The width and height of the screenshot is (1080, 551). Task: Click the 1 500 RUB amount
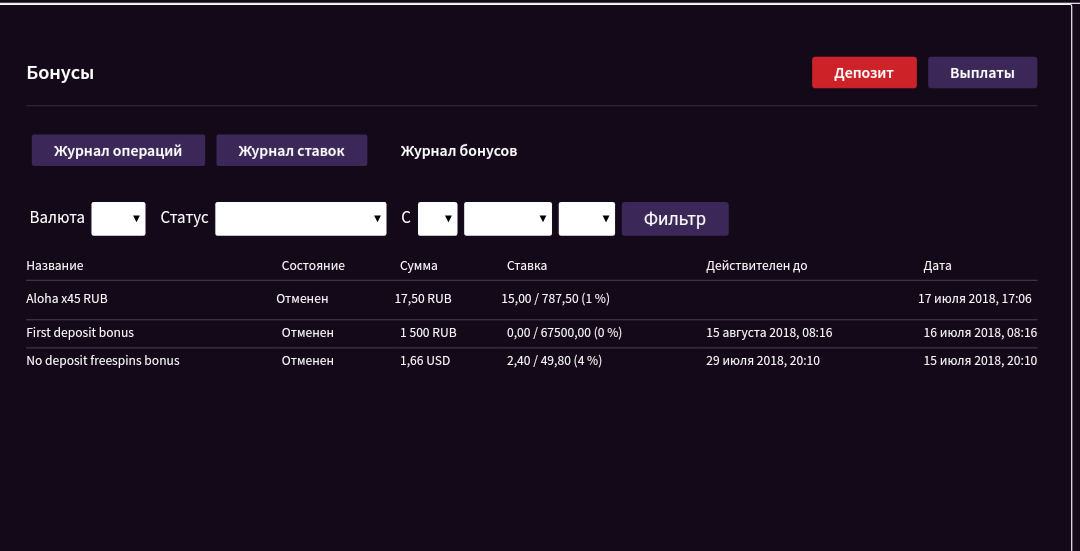(x=428, y=333)
